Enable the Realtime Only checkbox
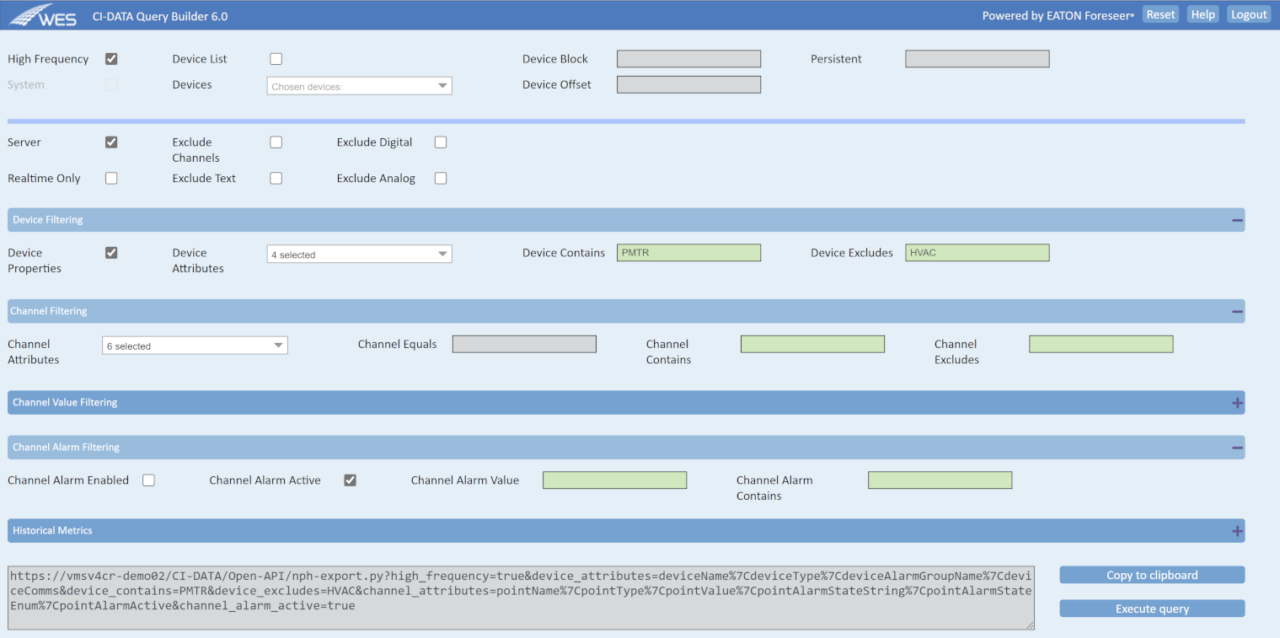 pyautogui.click(x=111, y=178)
